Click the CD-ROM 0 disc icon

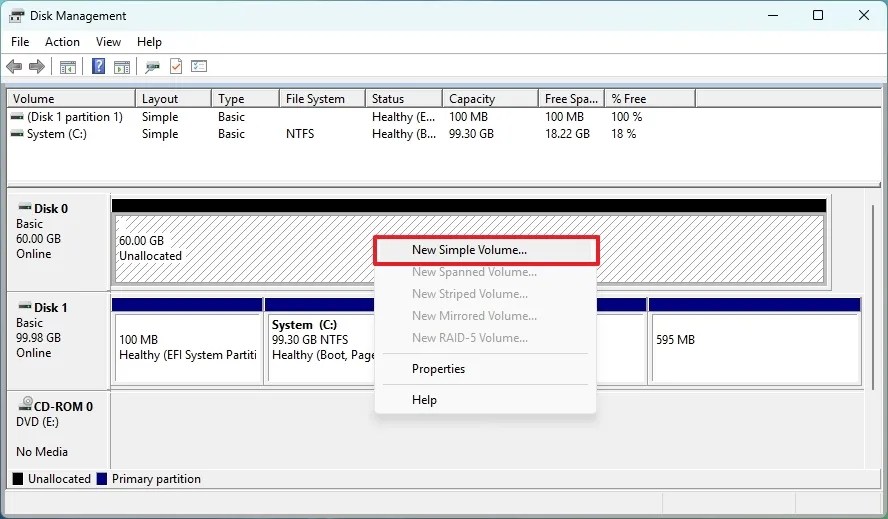25,404
